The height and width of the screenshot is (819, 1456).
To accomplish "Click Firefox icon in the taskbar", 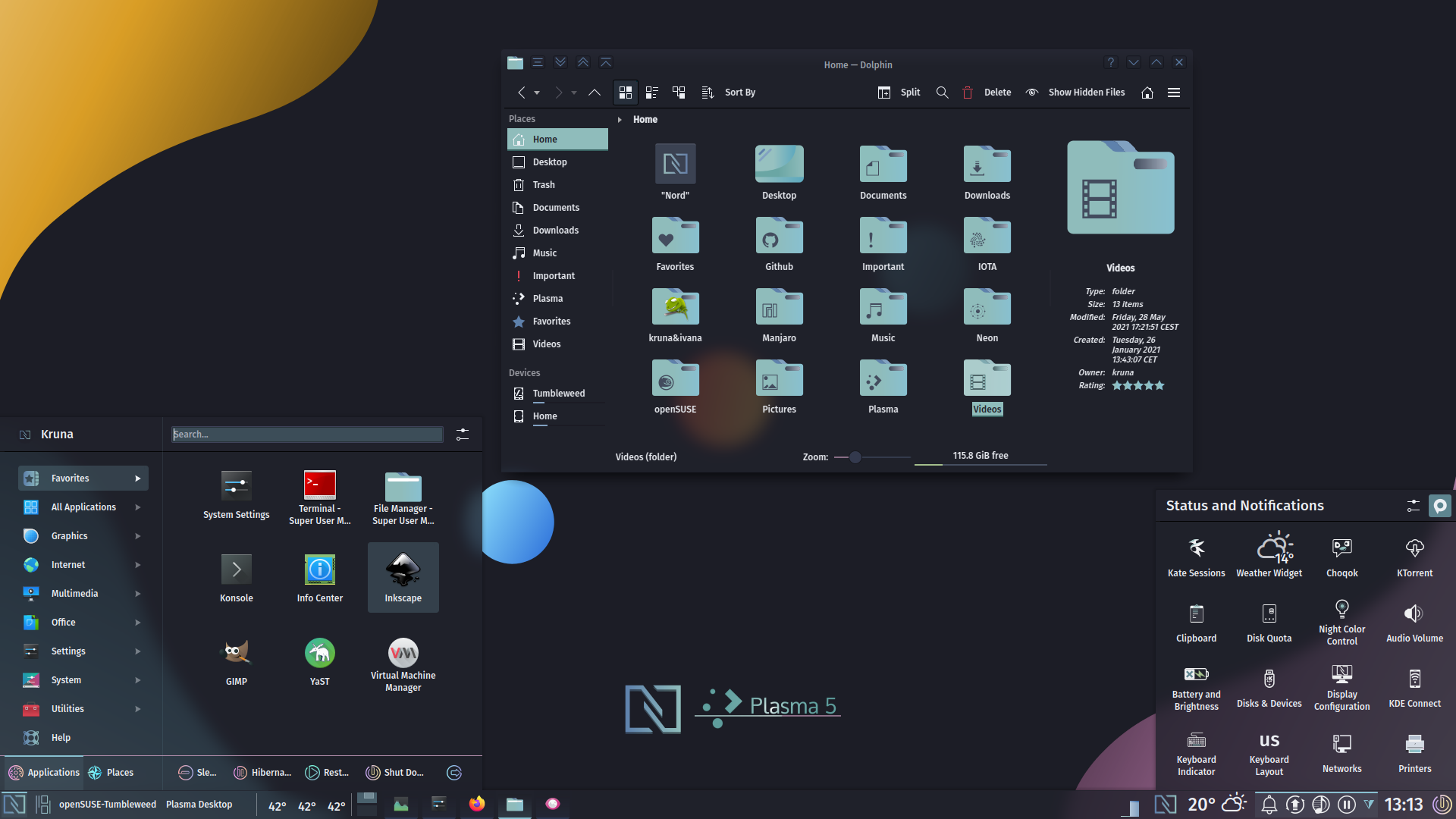I will pyautogui.click(x=476, y=804).
